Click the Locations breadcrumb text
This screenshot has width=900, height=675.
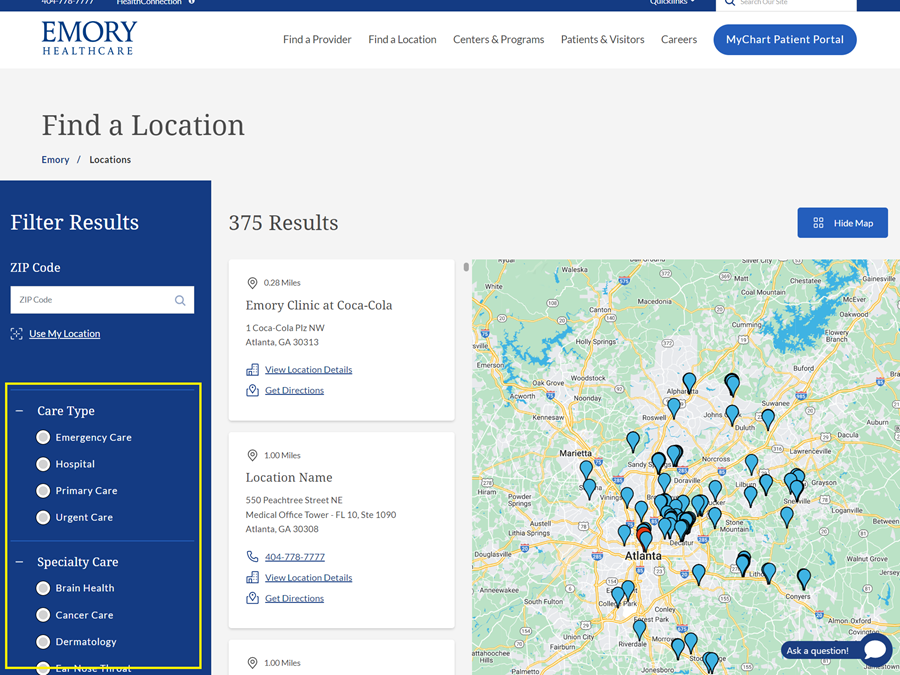click(110, 160)
